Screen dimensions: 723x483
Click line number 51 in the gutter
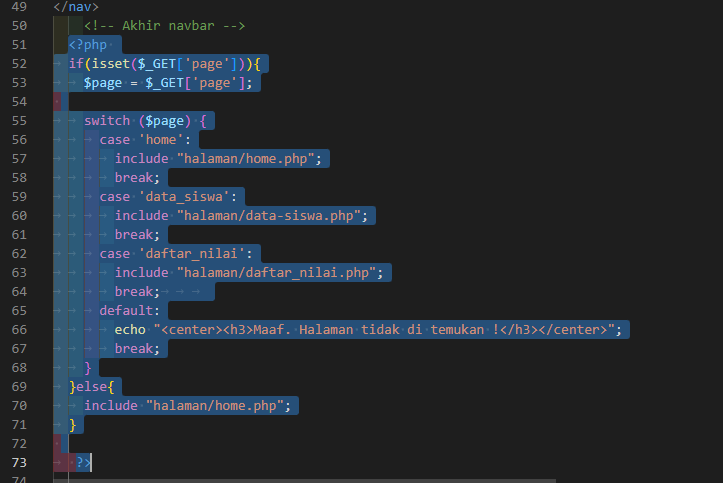click(19, 45)
